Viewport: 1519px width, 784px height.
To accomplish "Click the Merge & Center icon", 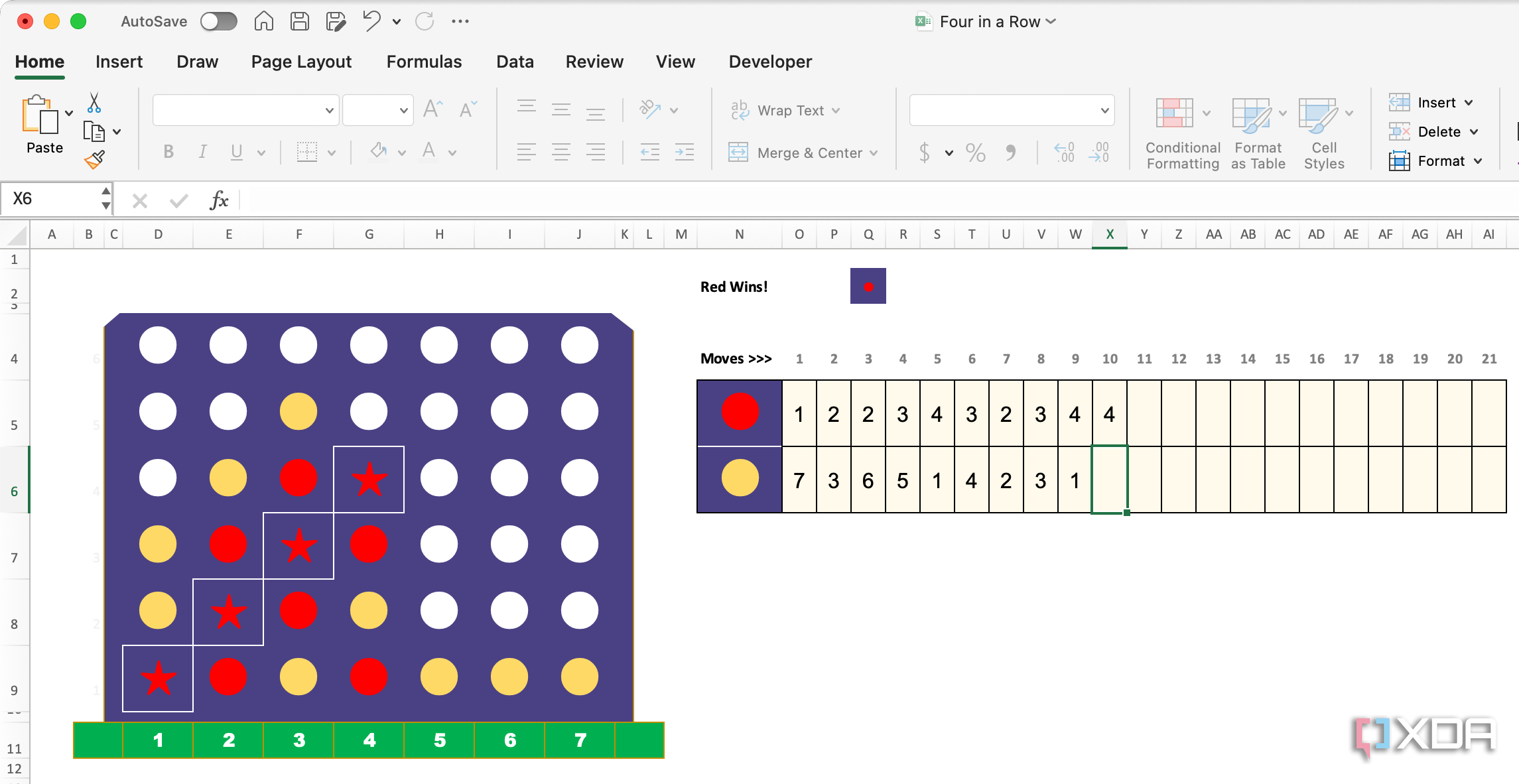I will [738, 152].
